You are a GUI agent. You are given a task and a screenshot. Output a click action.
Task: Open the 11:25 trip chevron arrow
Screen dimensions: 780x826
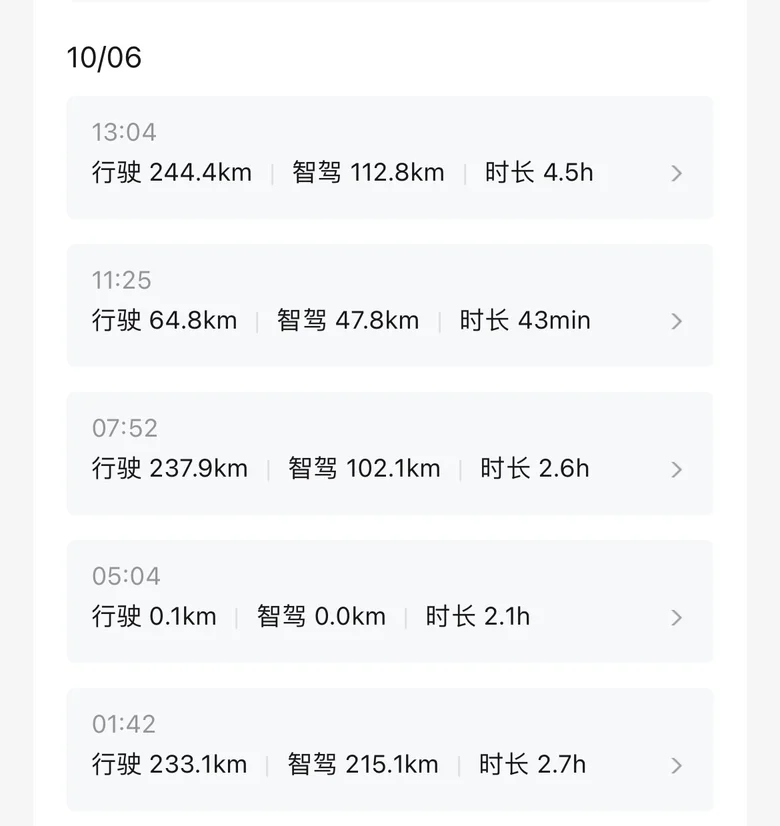pyautogui.click(x=677, y=321)
